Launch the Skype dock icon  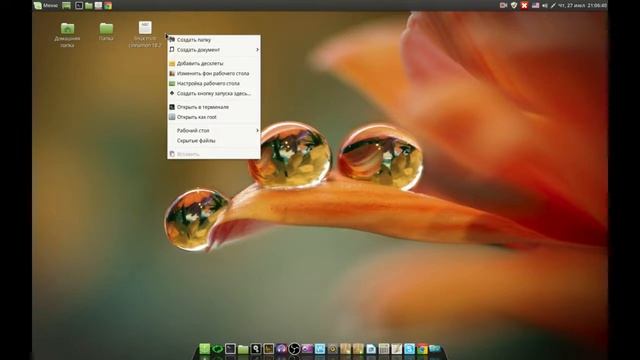pos(409,349)
